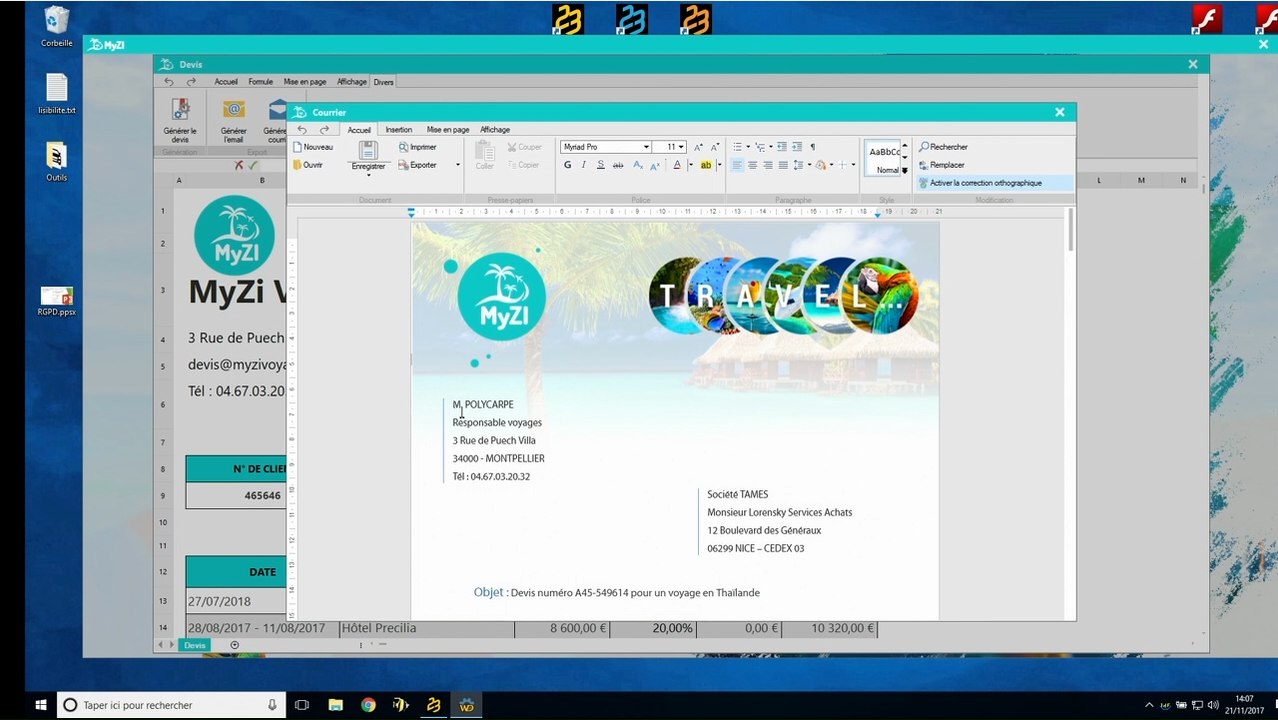Viewport: 1278px width, 720px height.
Task: Decrease font size with the A-down icon
Action: pyautogui.click(x=714, y=147)
